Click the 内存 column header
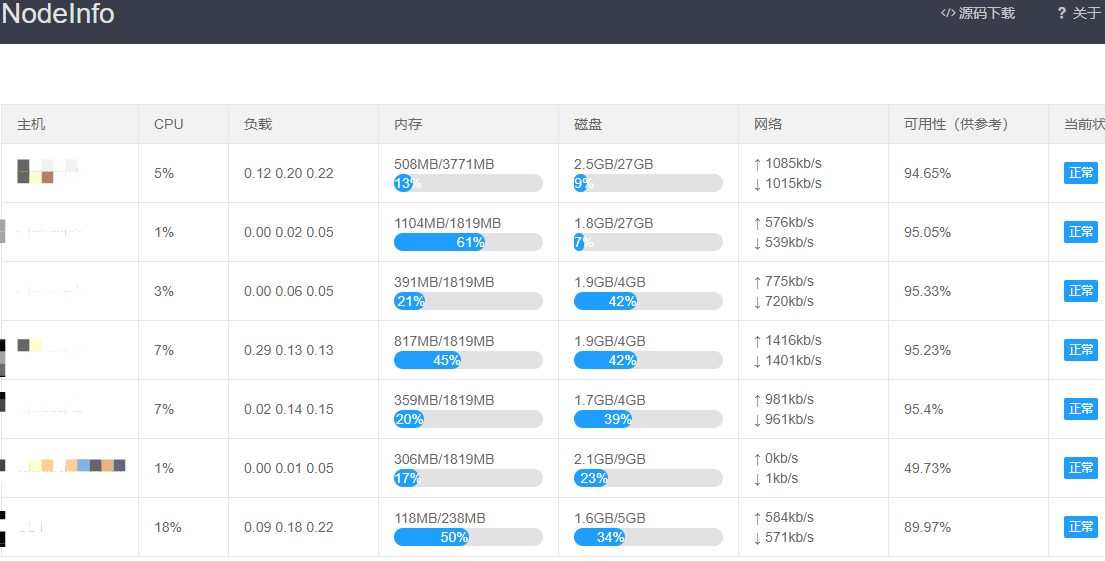The image size is (1105, 561). (408, 124)
